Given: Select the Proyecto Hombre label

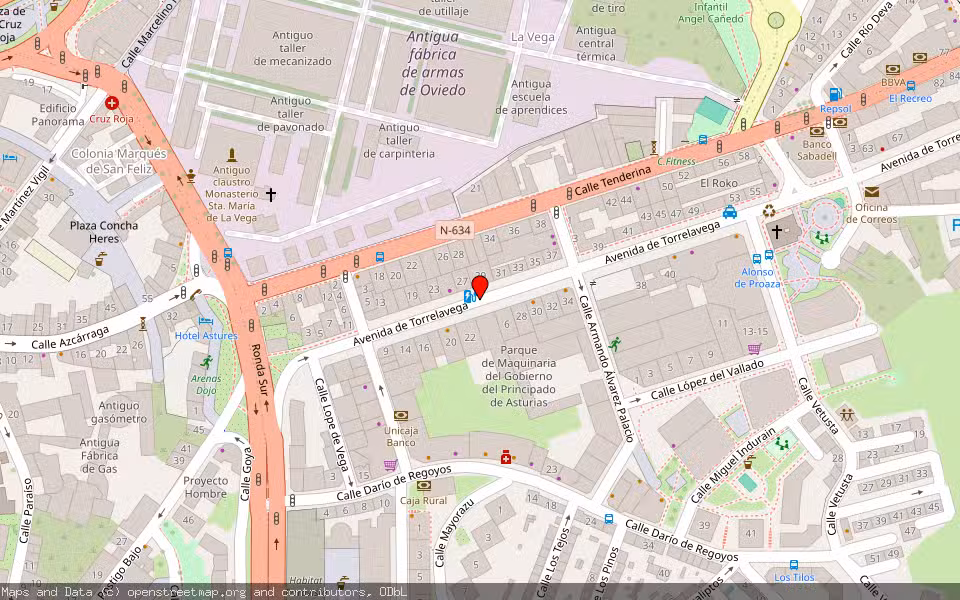Looking at the screenshot, I should 206,487.
